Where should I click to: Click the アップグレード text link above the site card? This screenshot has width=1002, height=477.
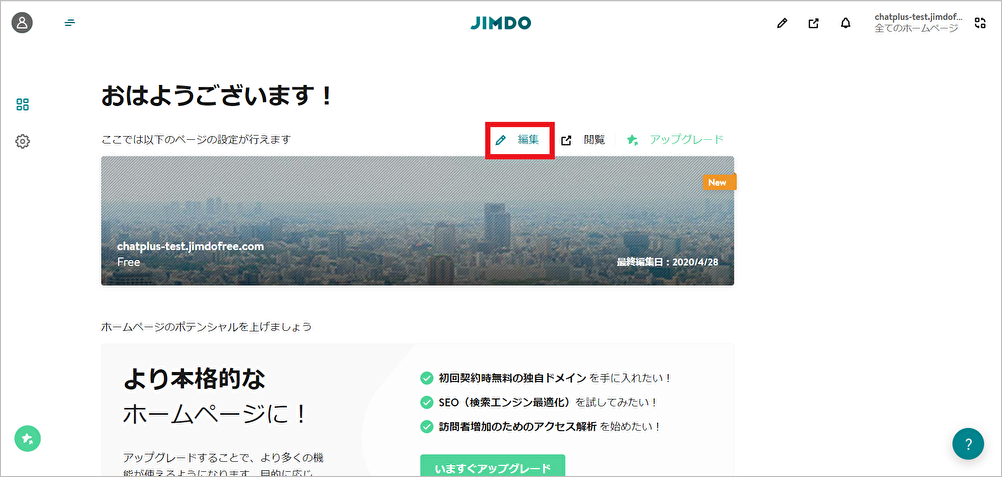[687, 139]
